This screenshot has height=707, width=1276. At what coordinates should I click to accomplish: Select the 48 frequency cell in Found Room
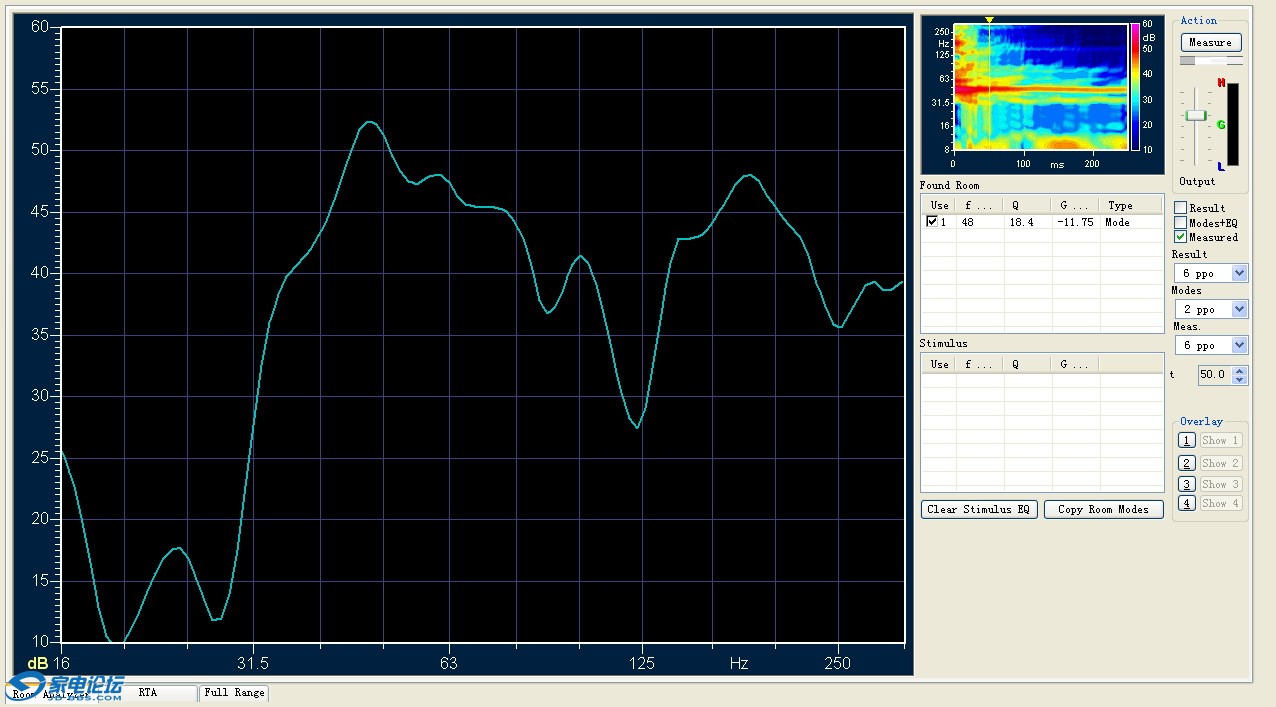pyautogui.click(x=980, y=223)
